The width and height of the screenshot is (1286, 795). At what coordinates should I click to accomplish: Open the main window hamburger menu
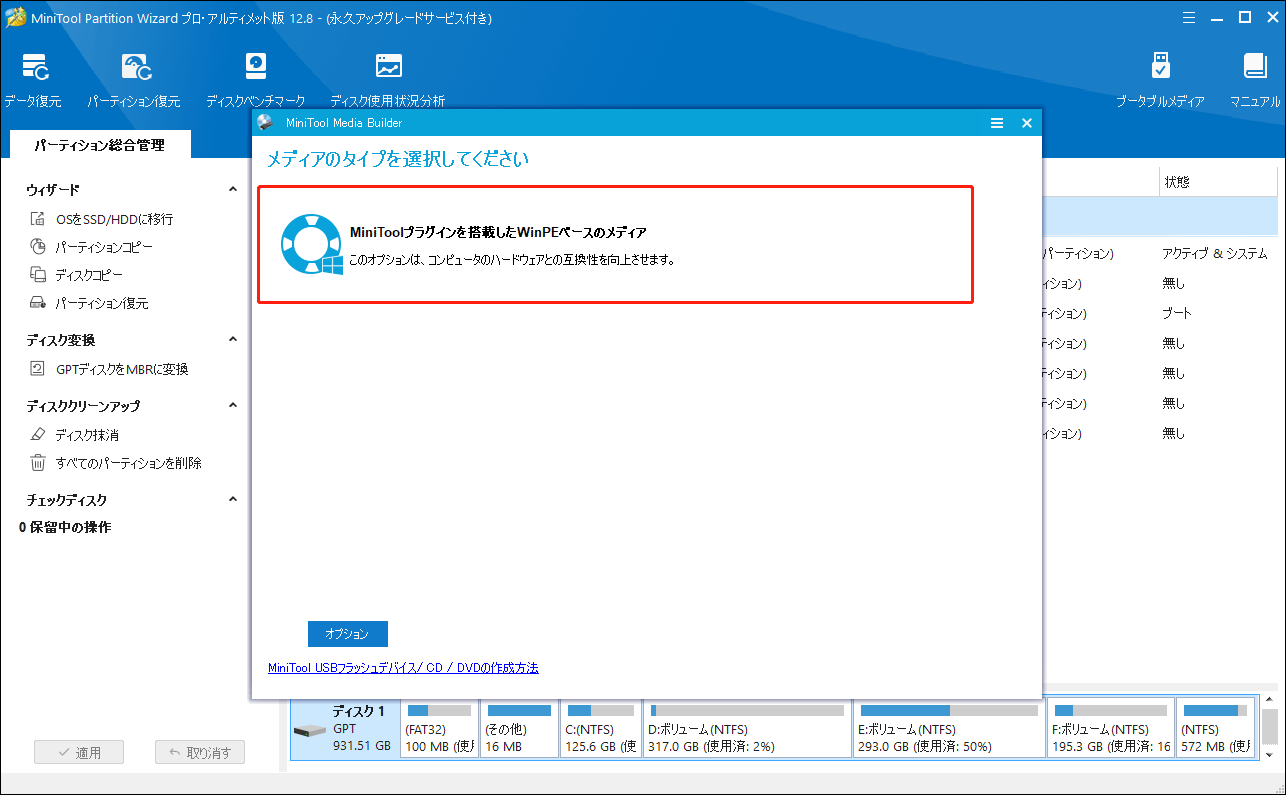[1188, 16]
